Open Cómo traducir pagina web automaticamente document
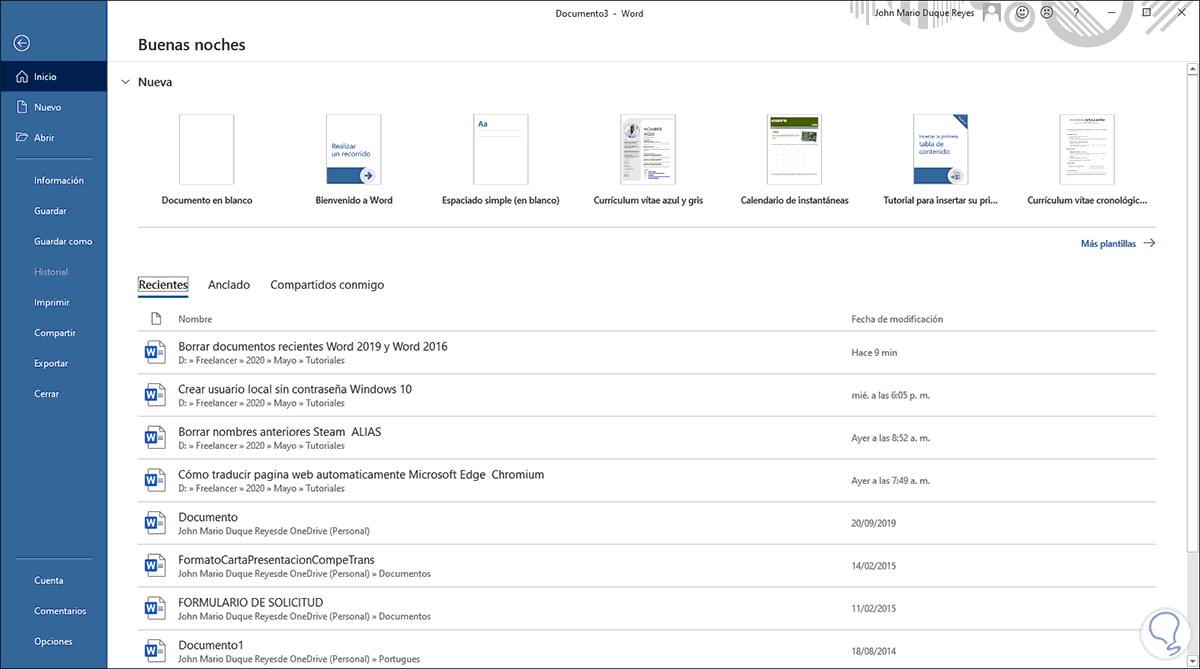Viewport: 1200px width, 669px height. tap(646, 480)
